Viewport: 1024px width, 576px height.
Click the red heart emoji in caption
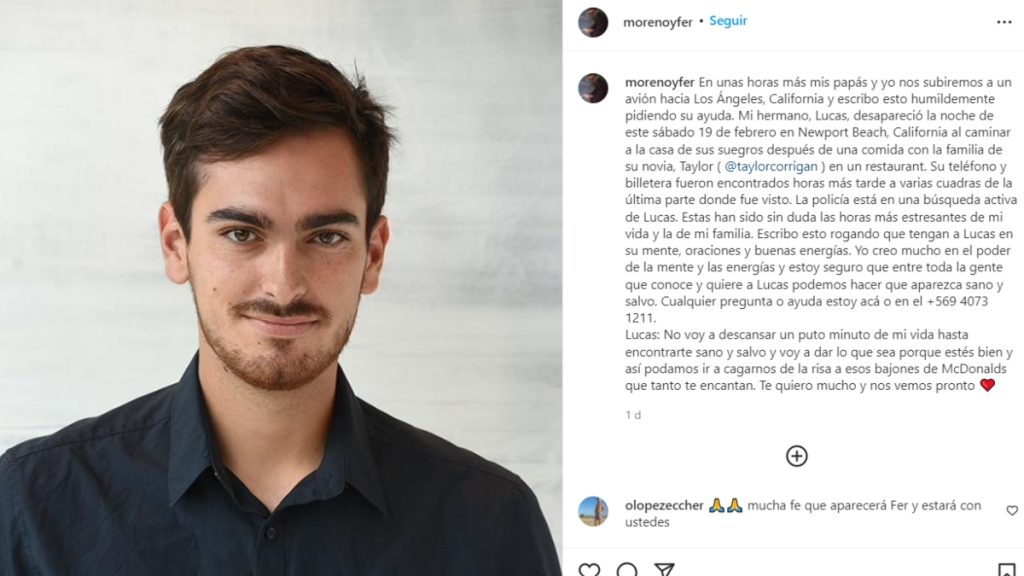coord(987,385)
